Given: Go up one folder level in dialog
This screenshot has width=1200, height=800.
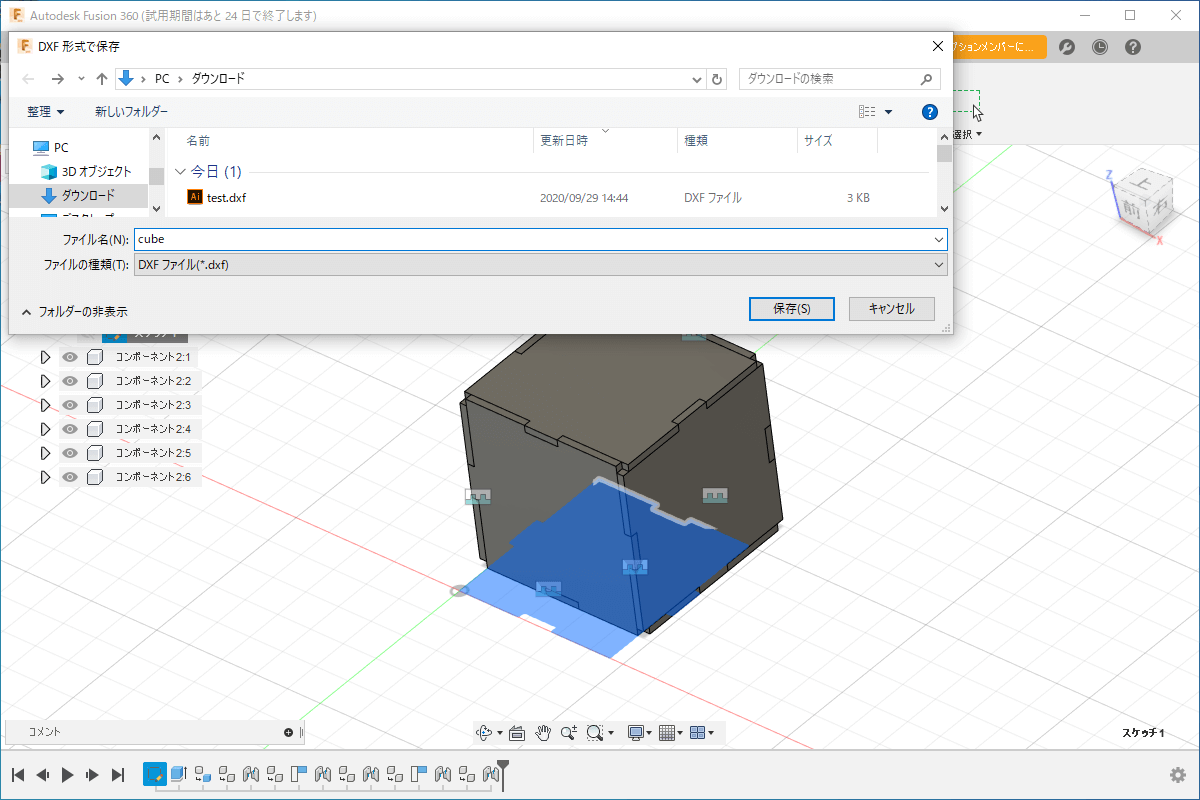Looking at the screenshot, I should (101, 79).
